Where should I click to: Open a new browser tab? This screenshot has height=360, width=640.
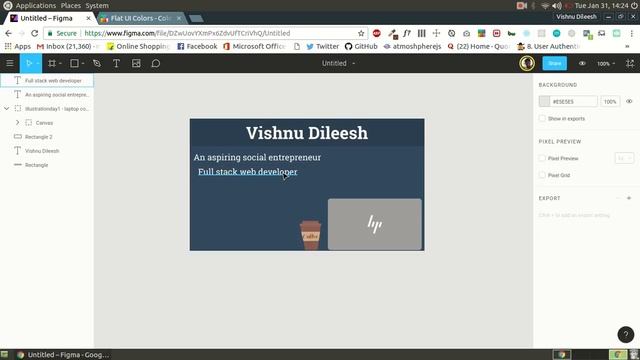pos(196,19)
